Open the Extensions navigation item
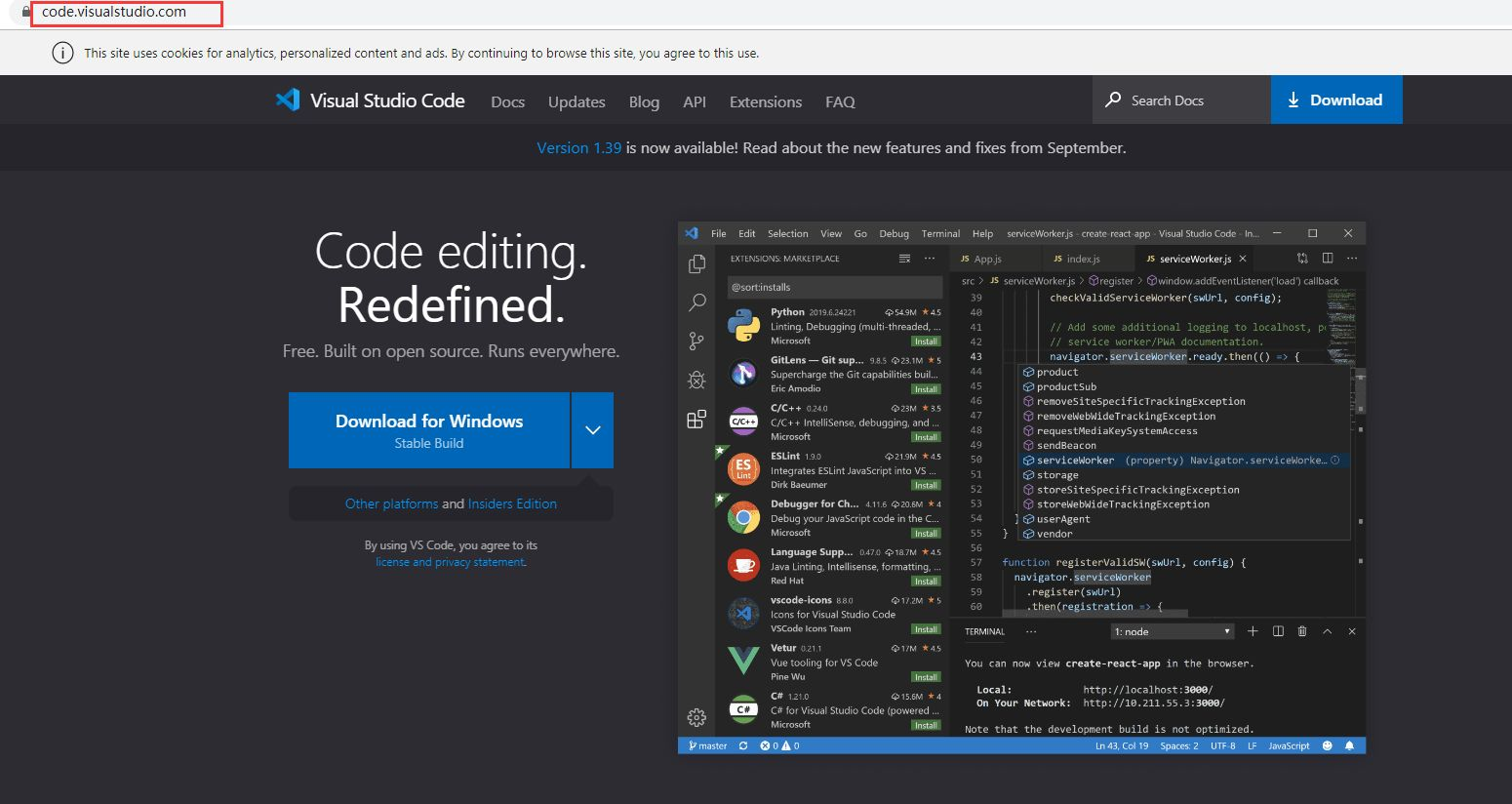This screenshot has height=804, width=1512. click(766, 101)
